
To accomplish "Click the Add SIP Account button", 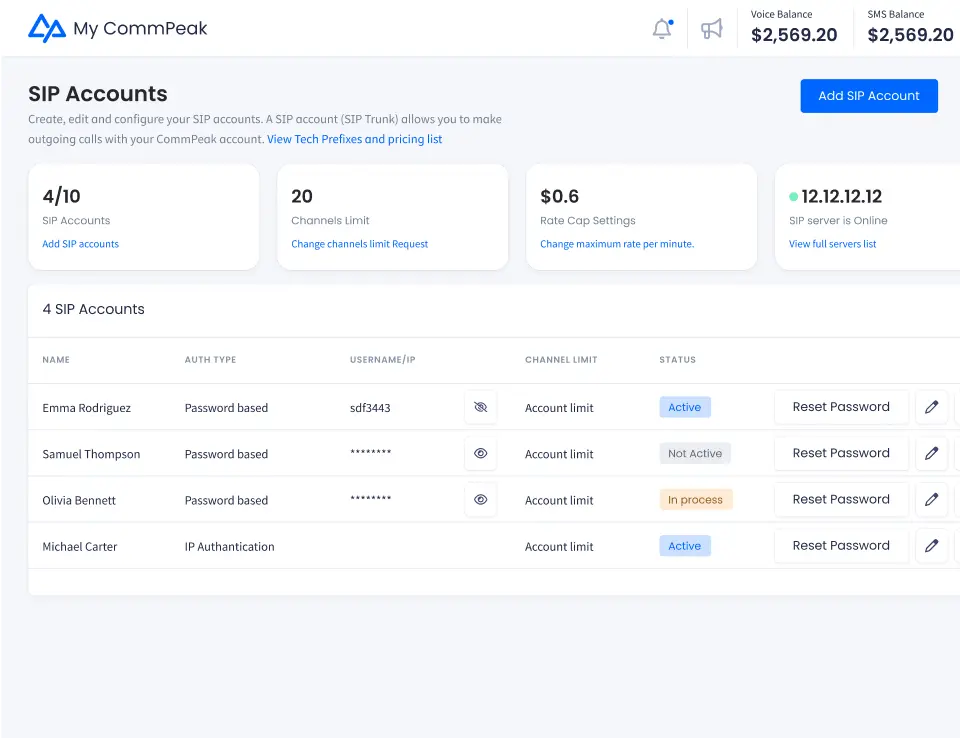I will tap(869, 96).
